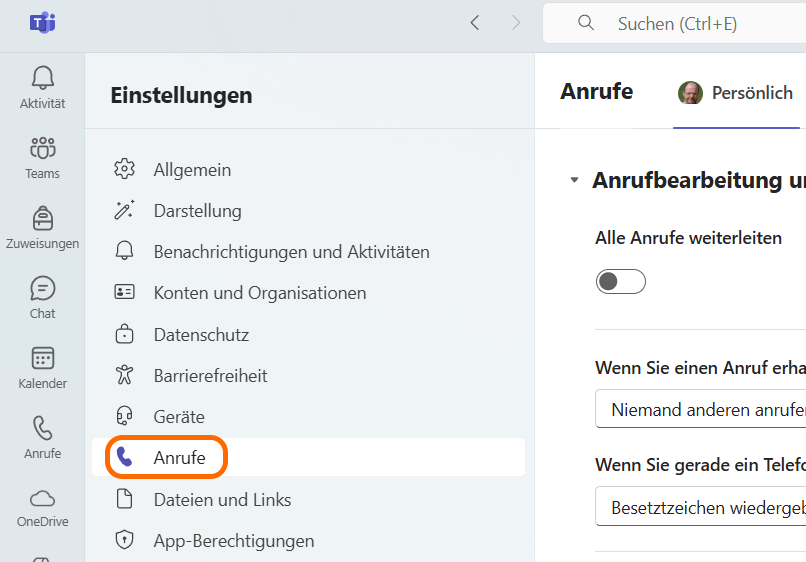
Task: Open the Teams section icon
Action: [42, 157]
